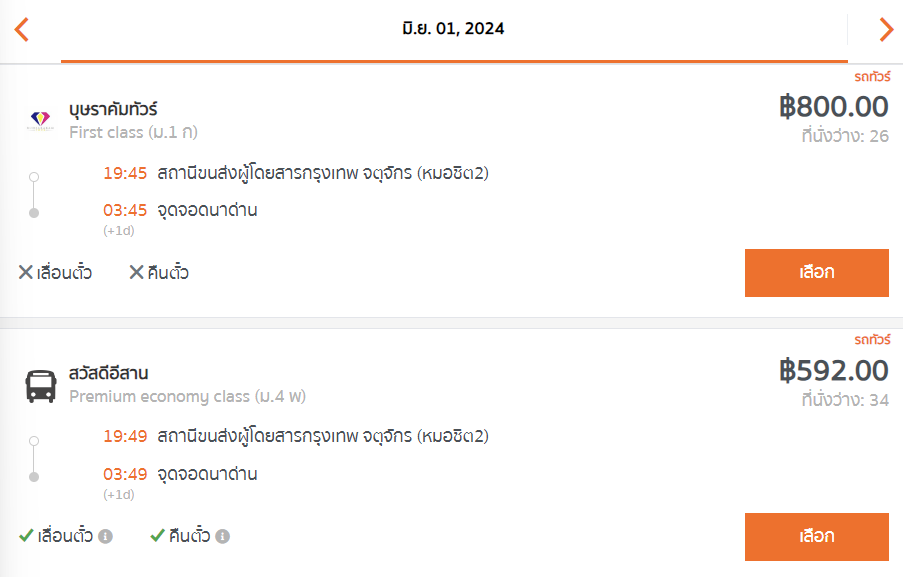Open บุษราคัมทัวร์ operator name
Image resolution: width=903 pixels, height=577 pixels.
pyautogui.click(x=113, y=109)
